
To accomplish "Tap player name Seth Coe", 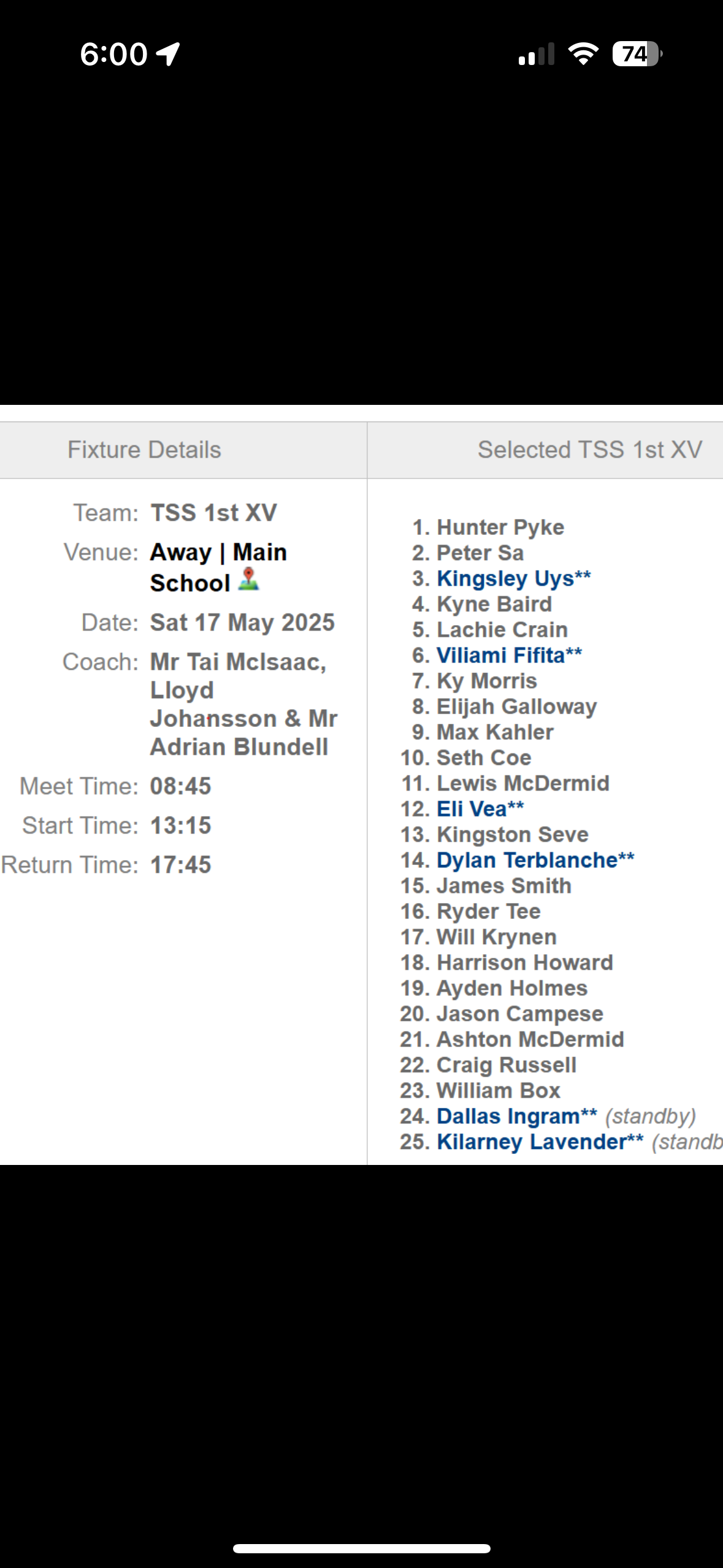I will (x=483, y=758).
